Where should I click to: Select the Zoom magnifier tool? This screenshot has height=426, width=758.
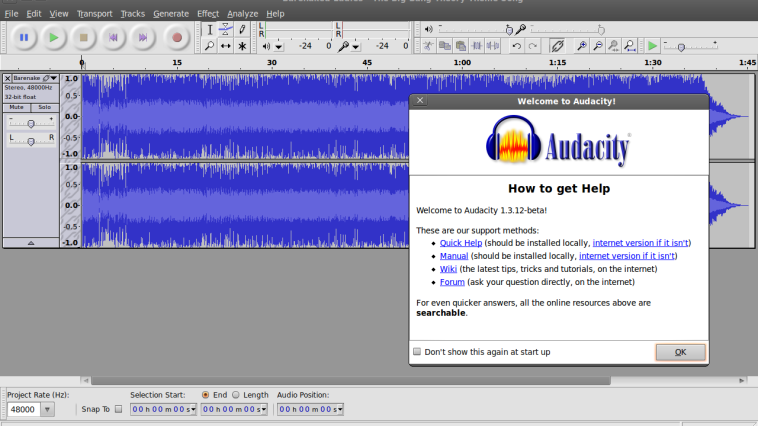[x=210, y=46]
